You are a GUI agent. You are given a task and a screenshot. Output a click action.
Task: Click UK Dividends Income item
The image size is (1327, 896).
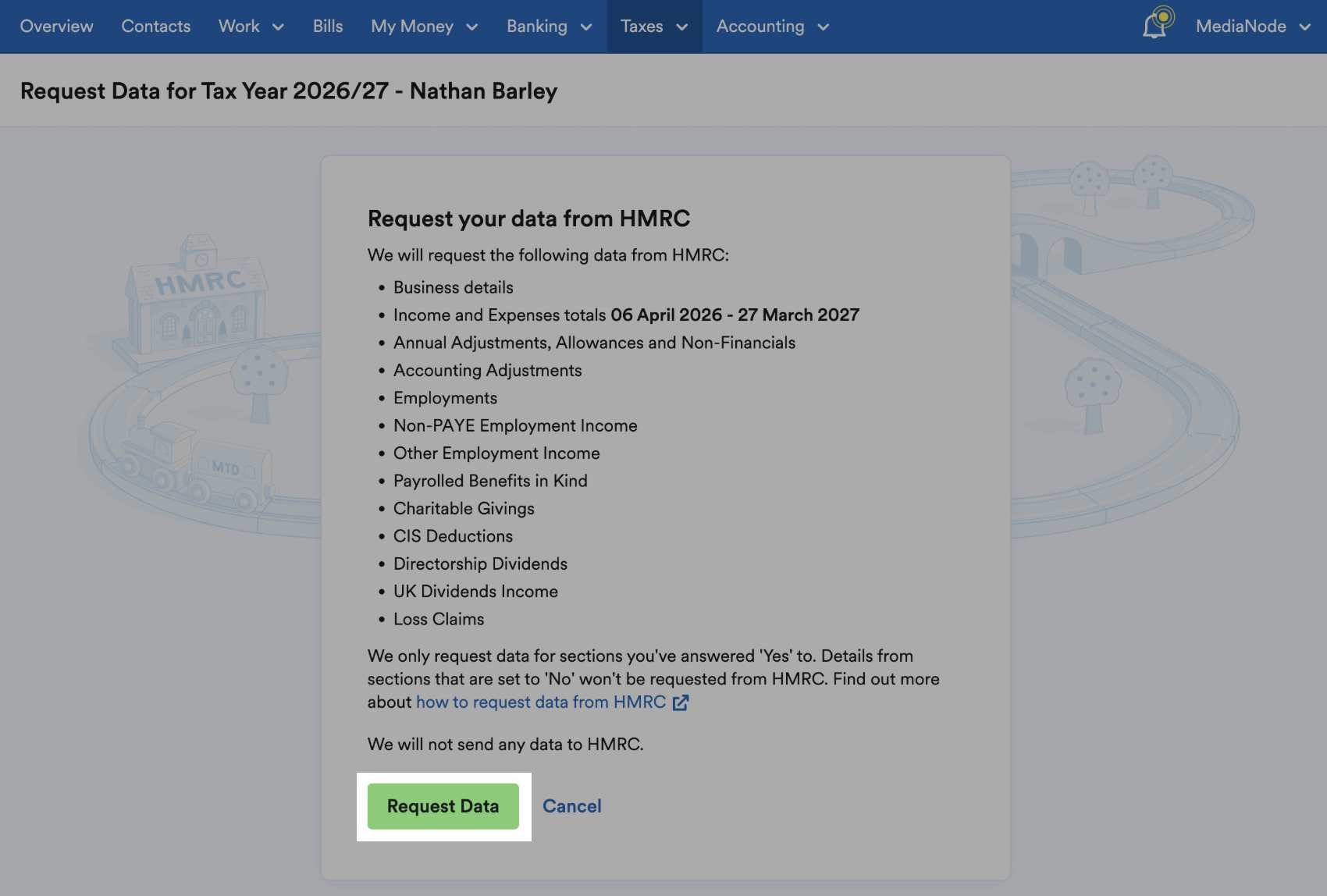coord(475,592)
